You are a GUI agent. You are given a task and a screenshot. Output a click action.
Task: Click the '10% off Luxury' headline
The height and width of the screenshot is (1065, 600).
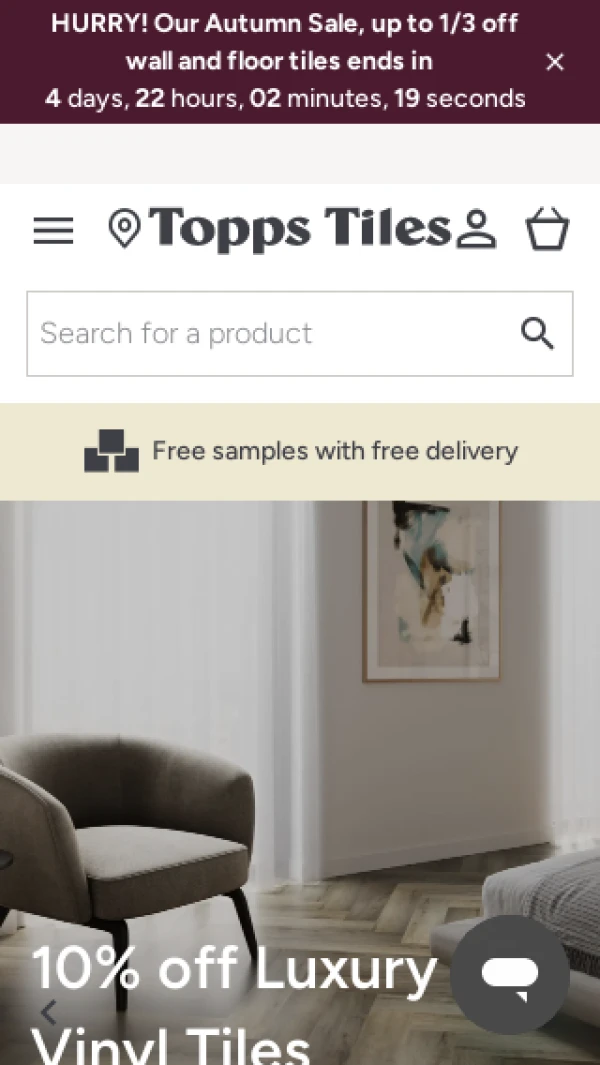coord(234,969)
